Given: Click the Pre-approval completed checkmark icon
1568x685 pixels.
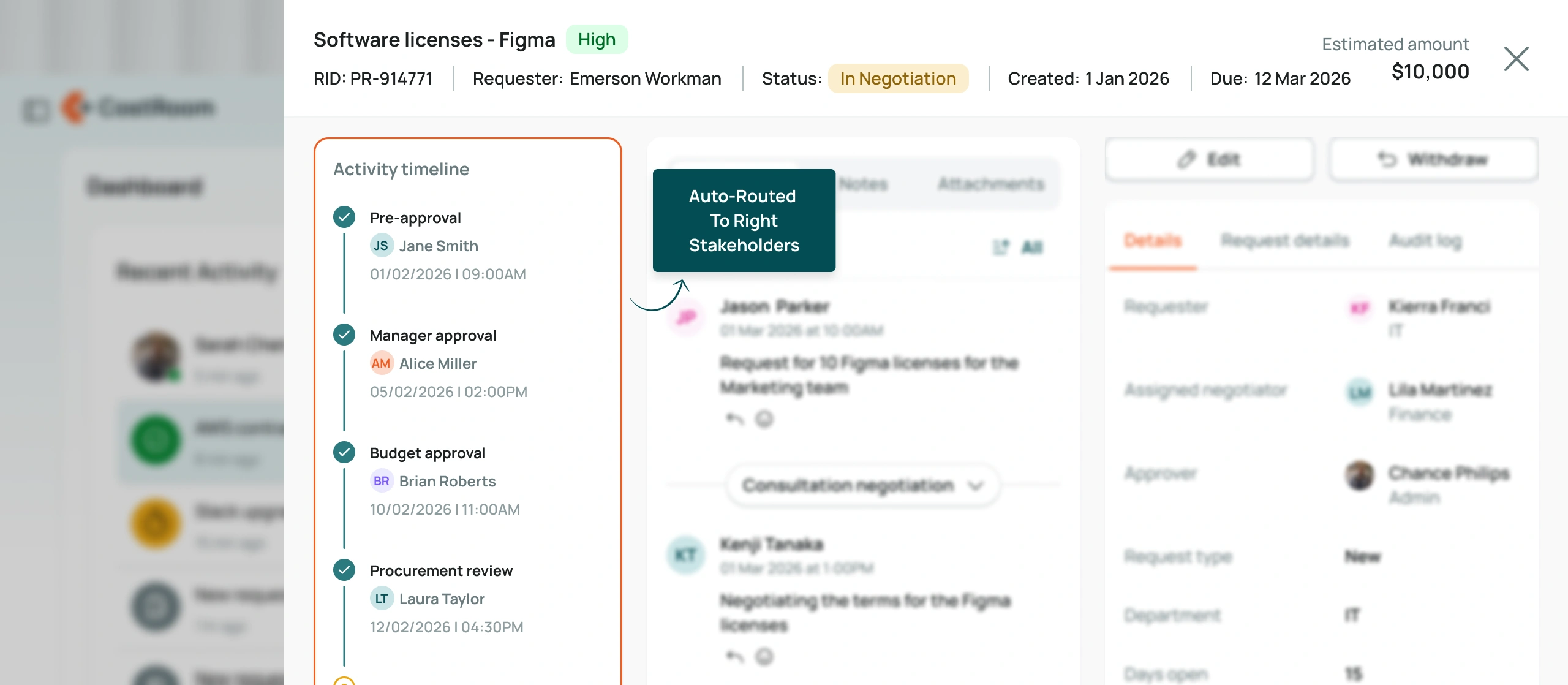Looking at the screenshot, I should pos(344,217).
